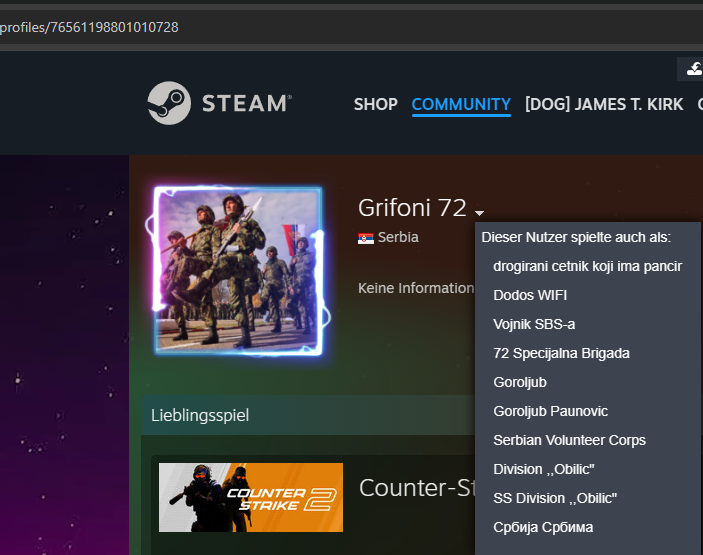Open the Grifoni 72 profile avatar

click(238, 270)
